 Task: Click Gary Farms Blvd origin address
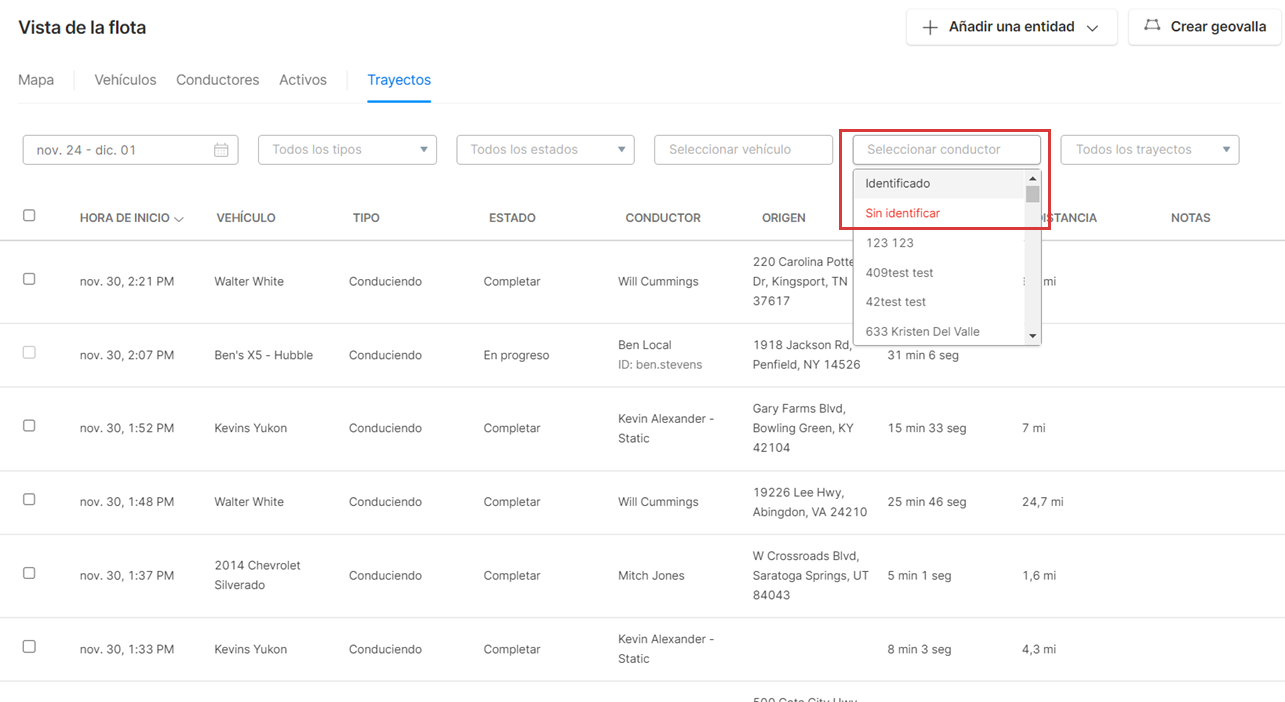point(803,428)
